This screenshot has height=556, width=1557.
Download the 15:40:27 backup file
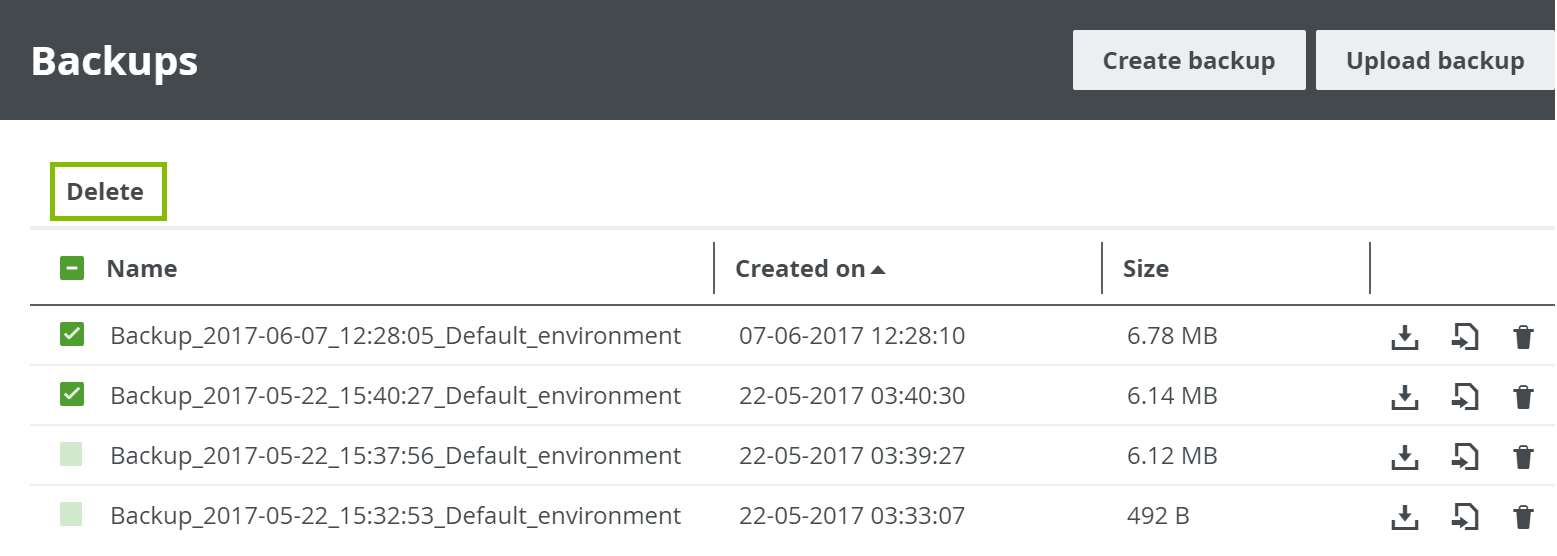(x=1405, y=398)
